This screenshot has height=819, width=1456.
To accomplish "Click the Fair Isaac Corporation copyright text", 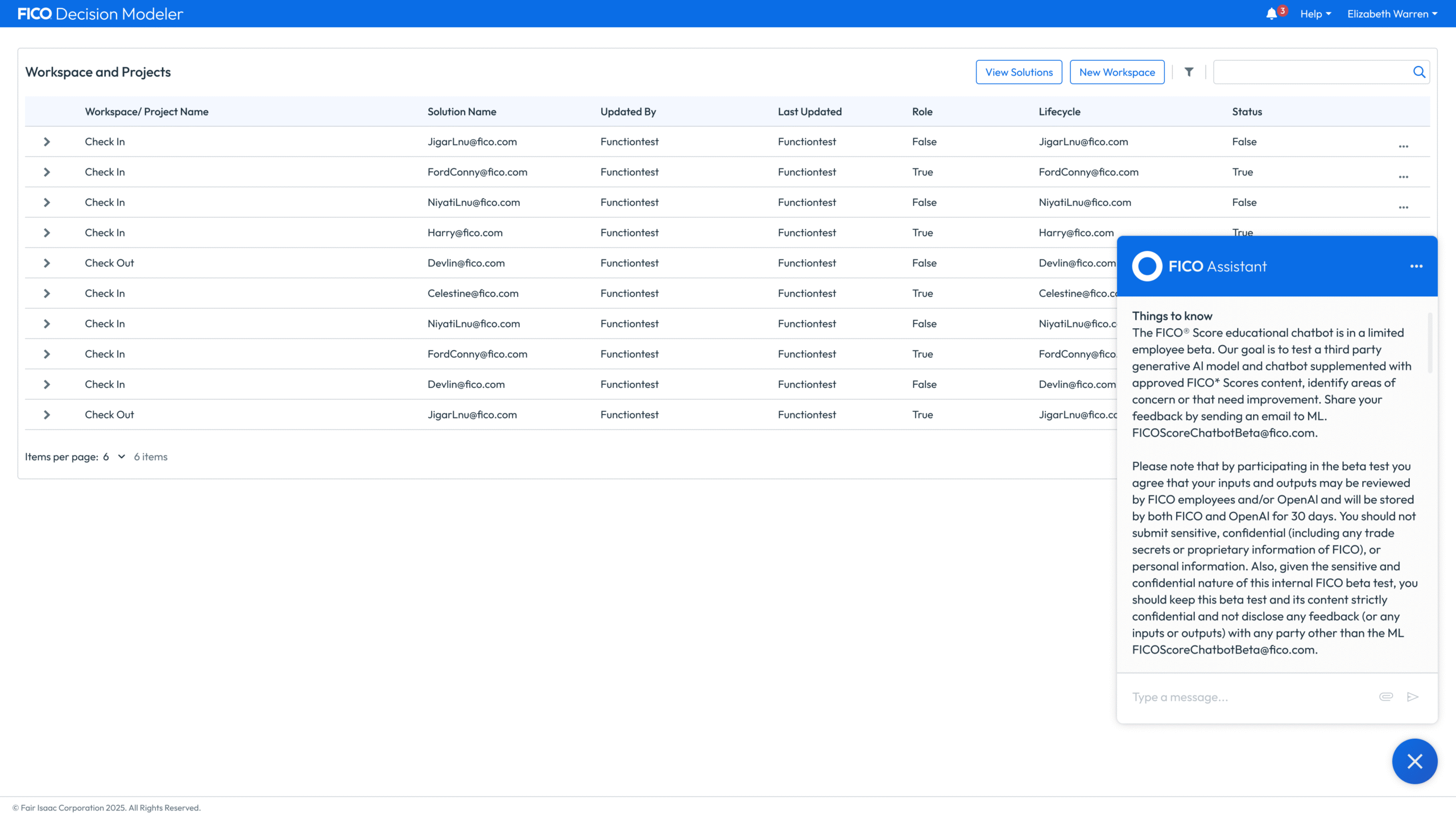I will click(106, 808).
